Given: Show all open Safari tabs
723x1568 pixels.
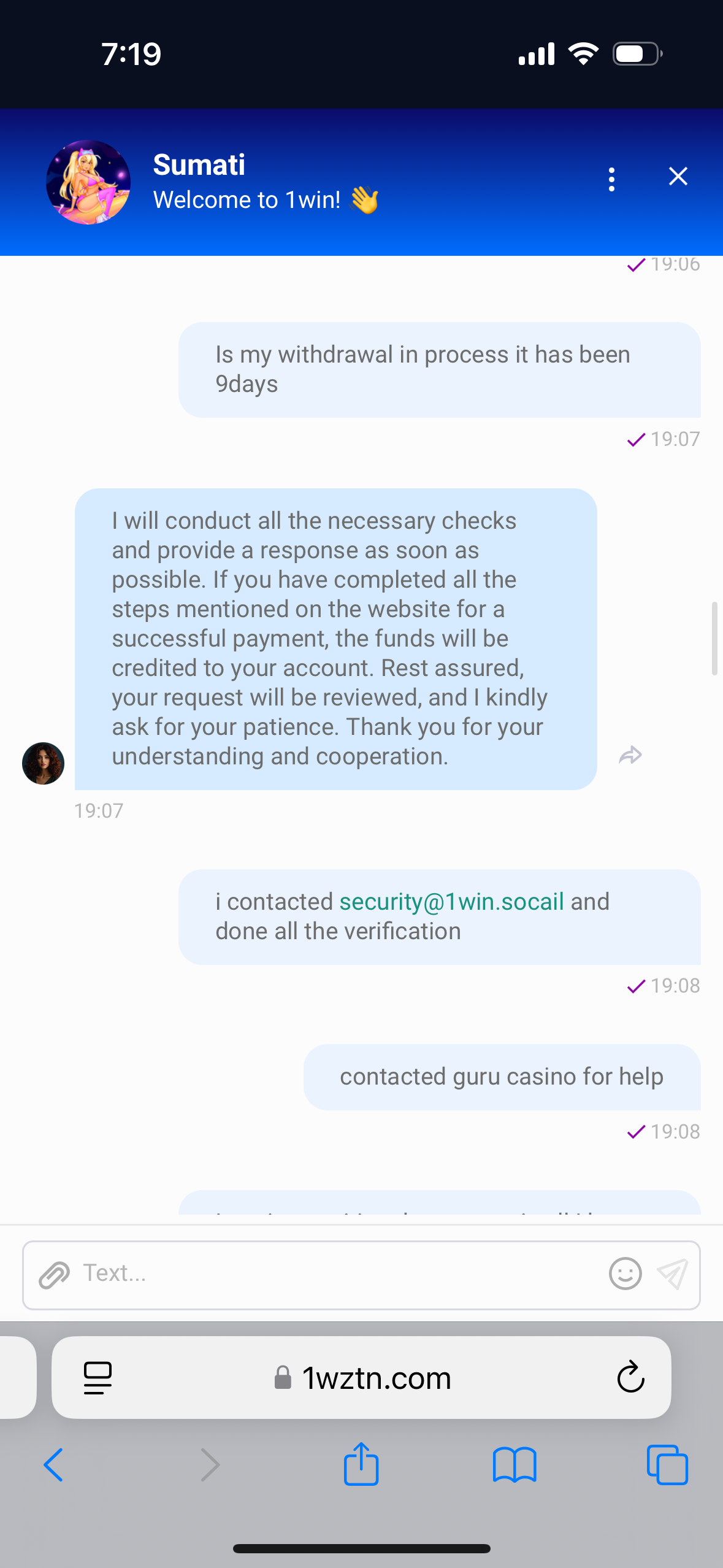Looking at the screenshot, I should [667, 1465].
